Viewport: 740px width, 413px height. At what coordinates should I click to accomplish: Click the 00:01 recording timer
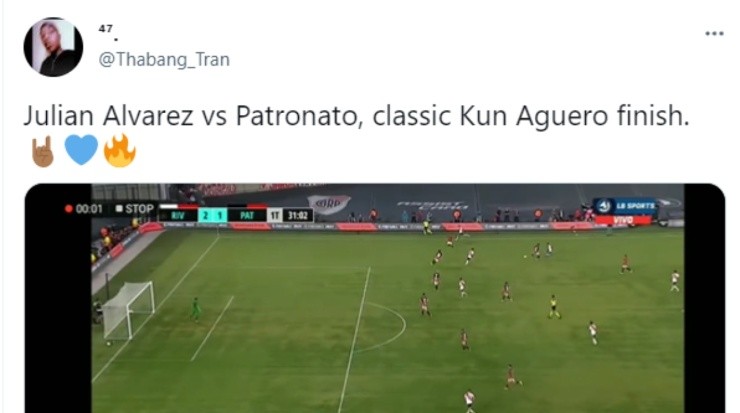point(89,209)
